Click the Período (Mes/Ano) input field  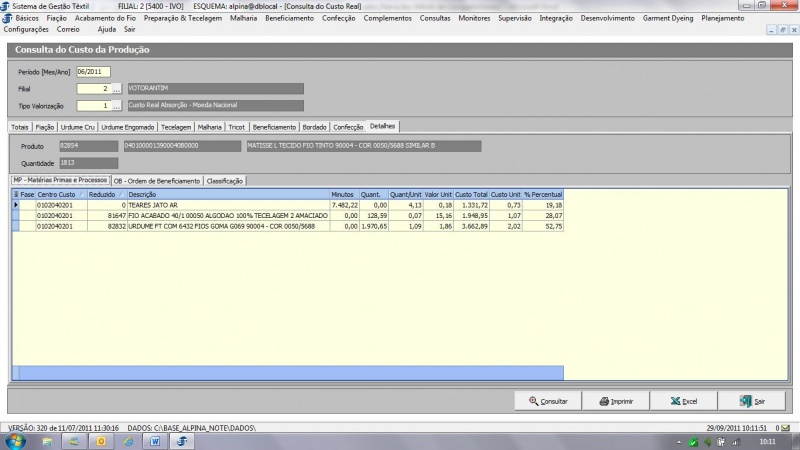click(x=93, y=71)
